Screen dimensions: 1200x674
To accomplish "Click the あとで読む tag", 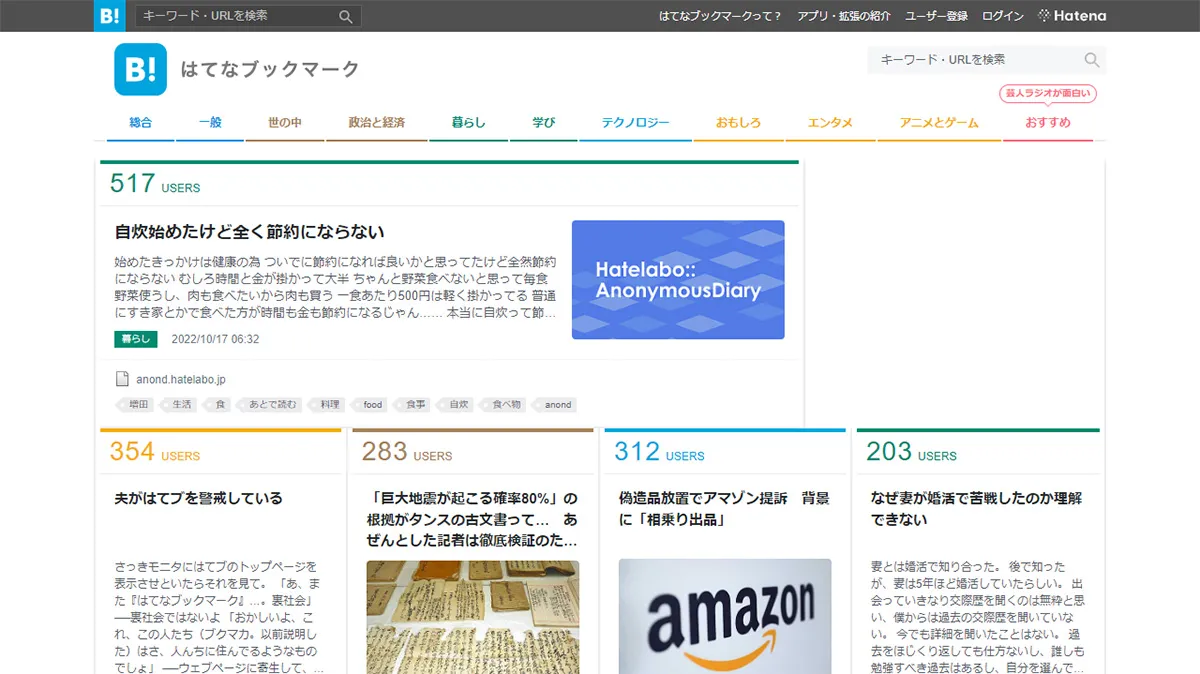I will [x=270, y=404].
